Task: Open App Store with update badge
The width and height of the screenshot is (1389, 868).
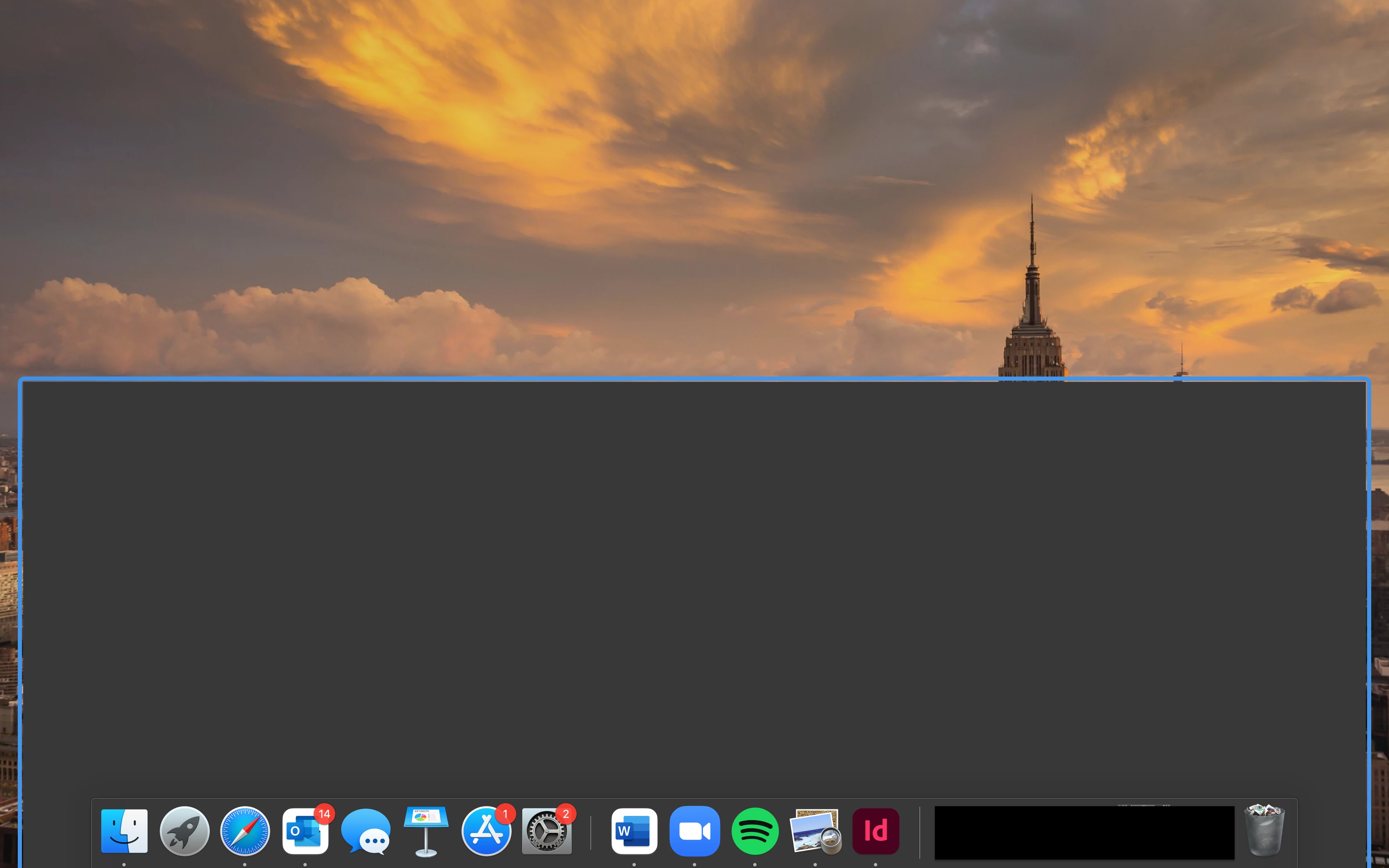Action: coord(486,831)
